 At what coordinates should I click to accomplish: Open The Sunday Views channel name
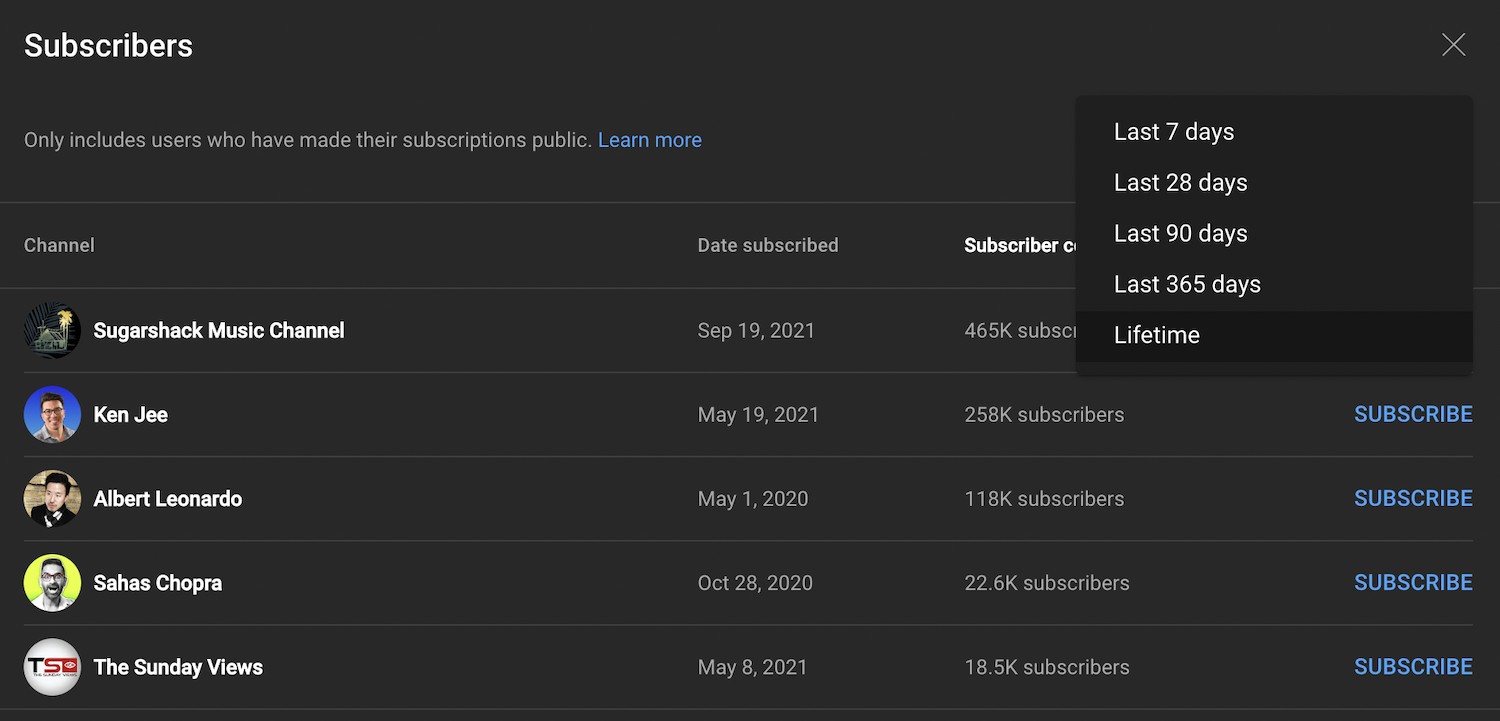[178, 667]
